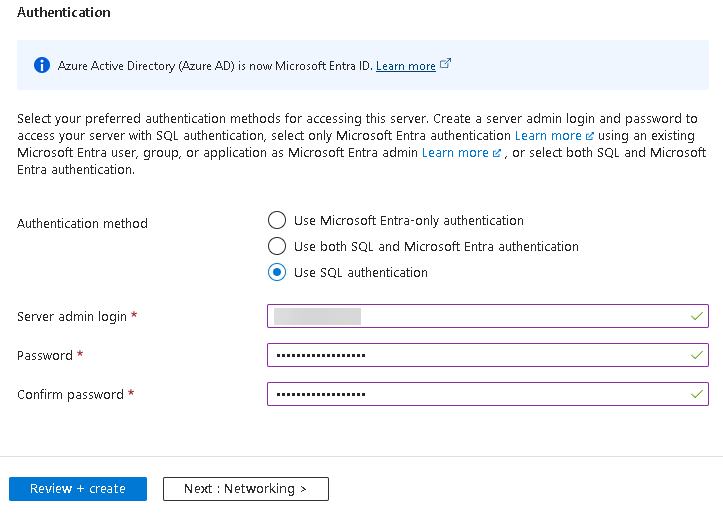Click the Confirm password label
Image resolution: width=723 pixels, height=518 pixels.
71,394
